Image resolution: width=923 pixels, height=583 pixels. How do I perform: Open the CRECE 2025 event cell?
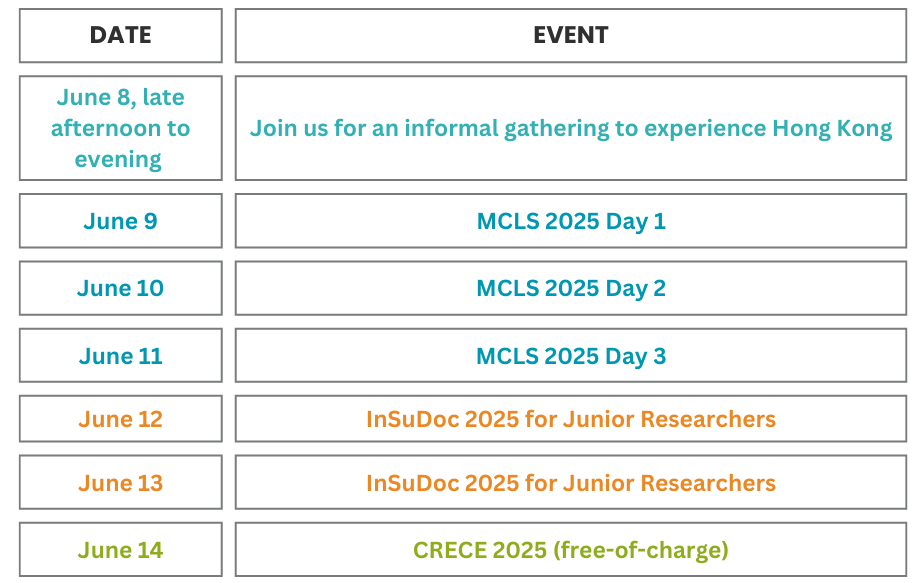[570, 550]
